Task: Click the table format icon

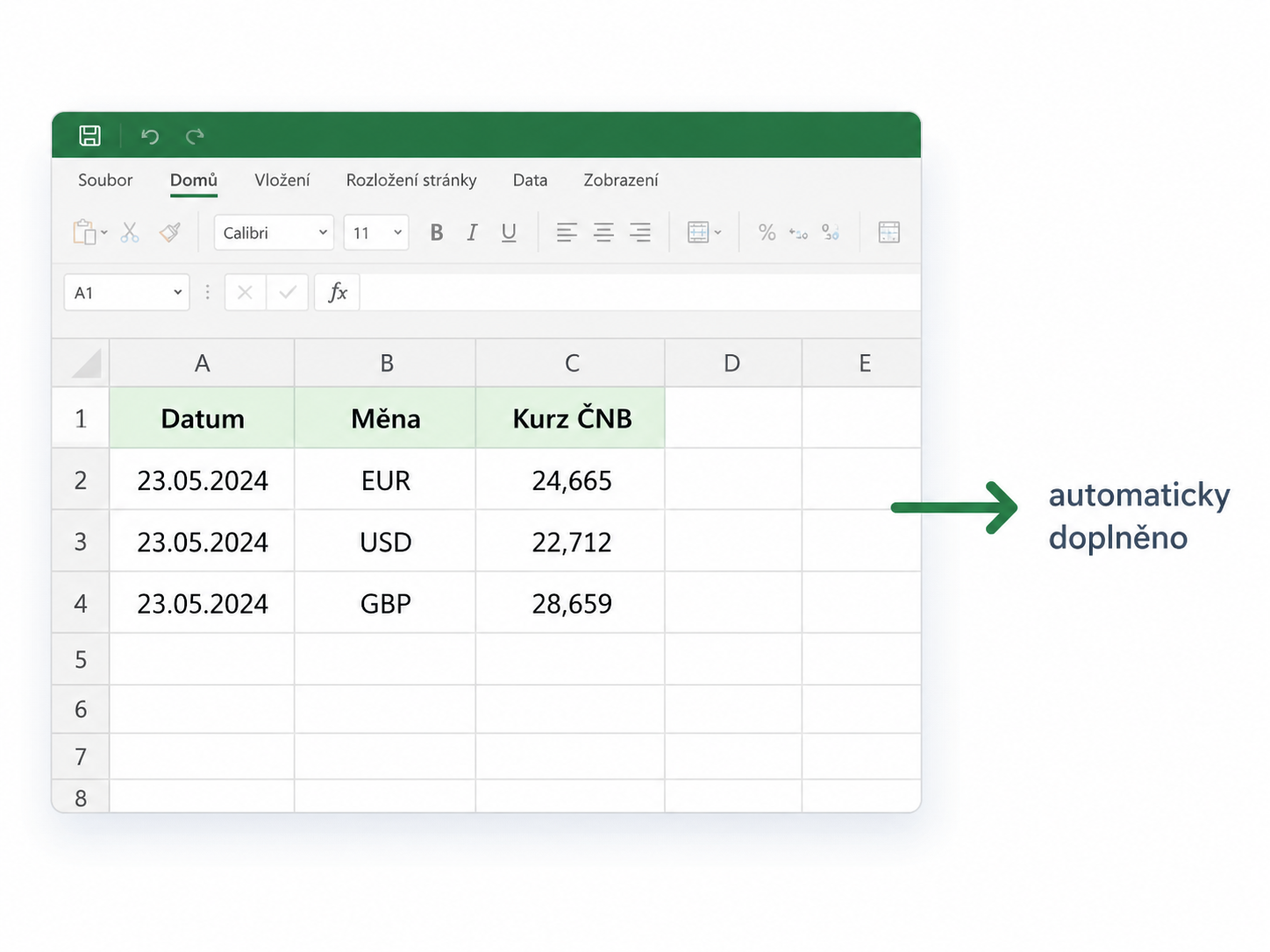Action: 889,232
